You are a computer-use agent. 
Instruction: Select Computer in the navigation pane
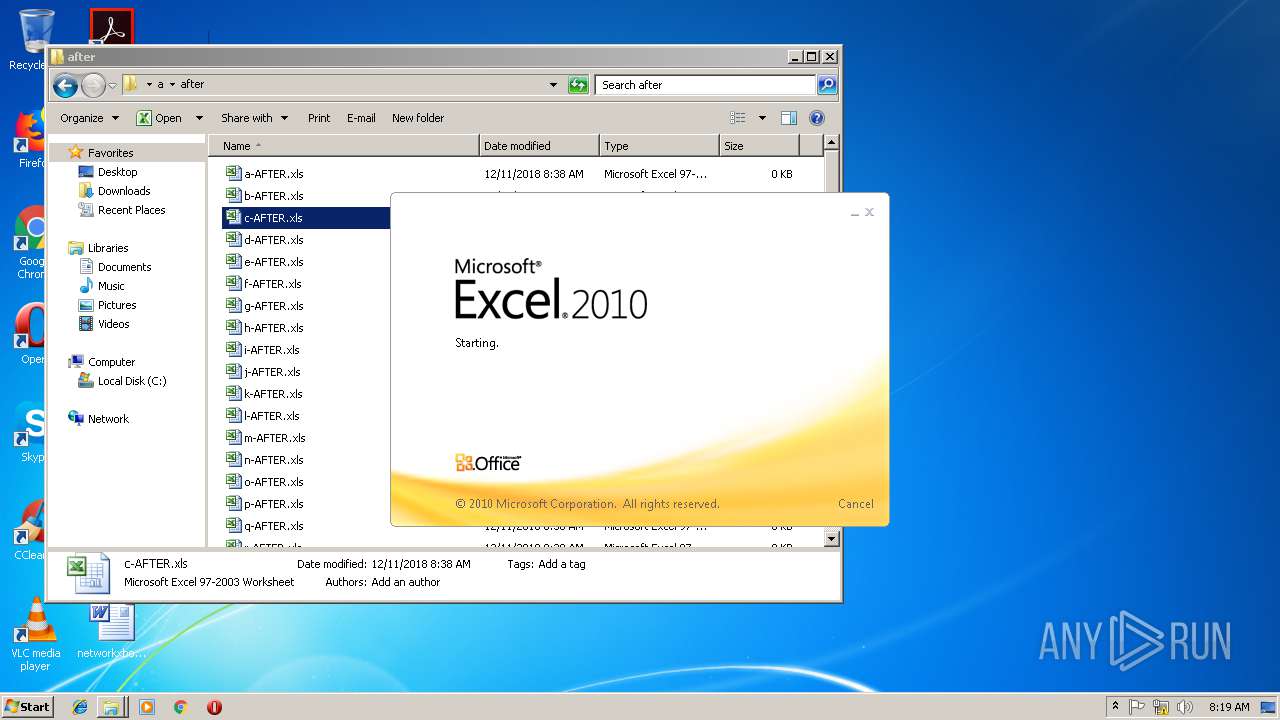coord(111,362)
